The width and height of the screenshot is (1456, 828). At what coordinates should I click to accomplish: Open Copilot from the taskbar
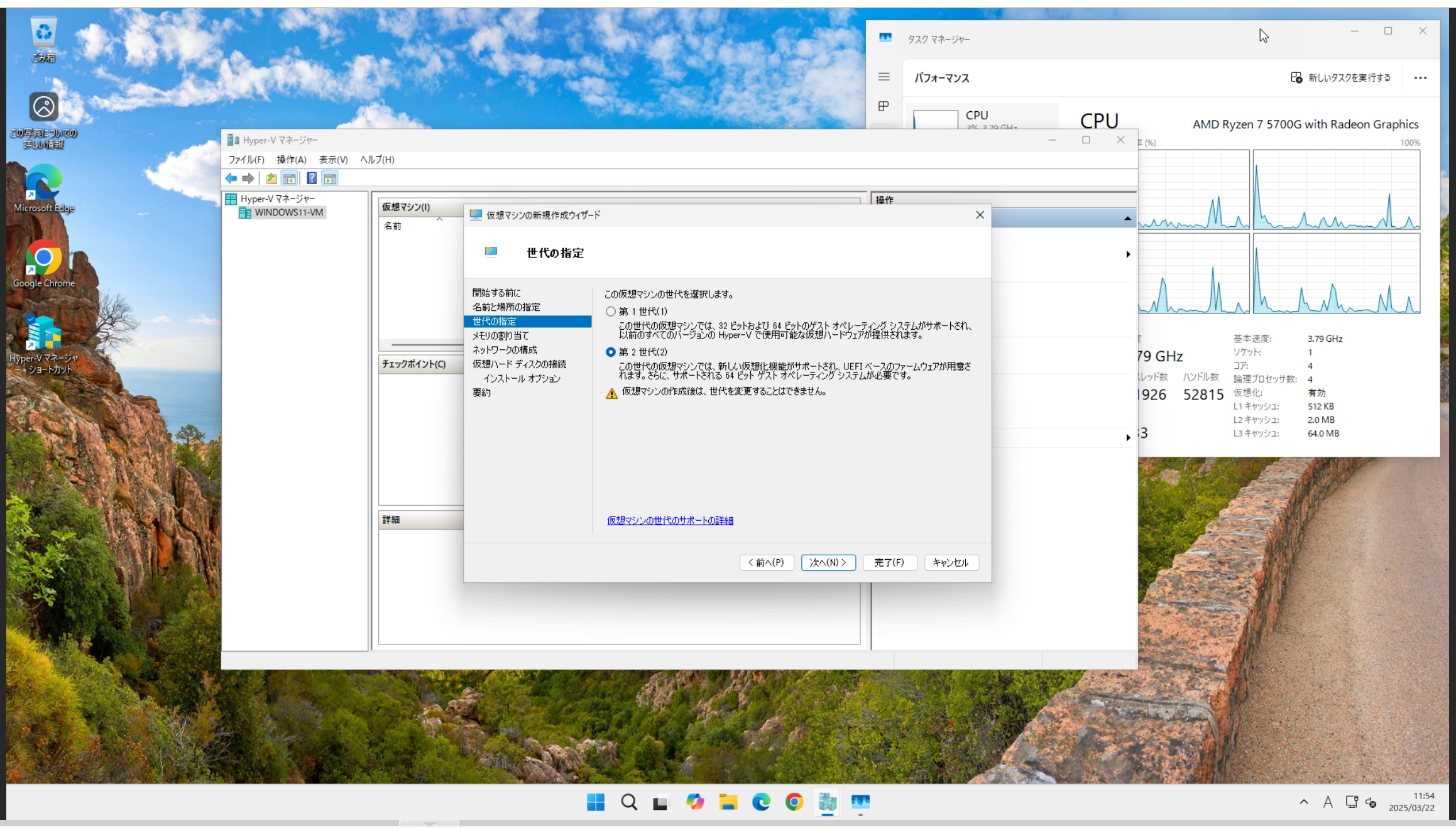(694, 802)
